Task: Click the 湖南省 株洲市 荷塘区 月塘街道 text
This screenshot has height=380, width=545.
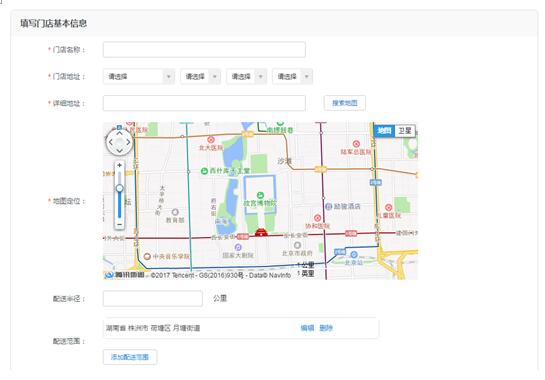Action: pyautogui.click(x=153, y=328)
